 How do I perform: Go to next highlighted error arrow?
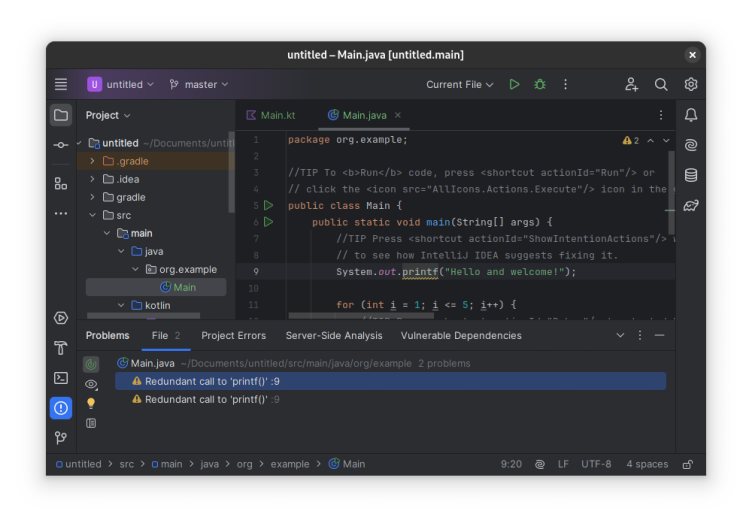[x=666, y=140]
